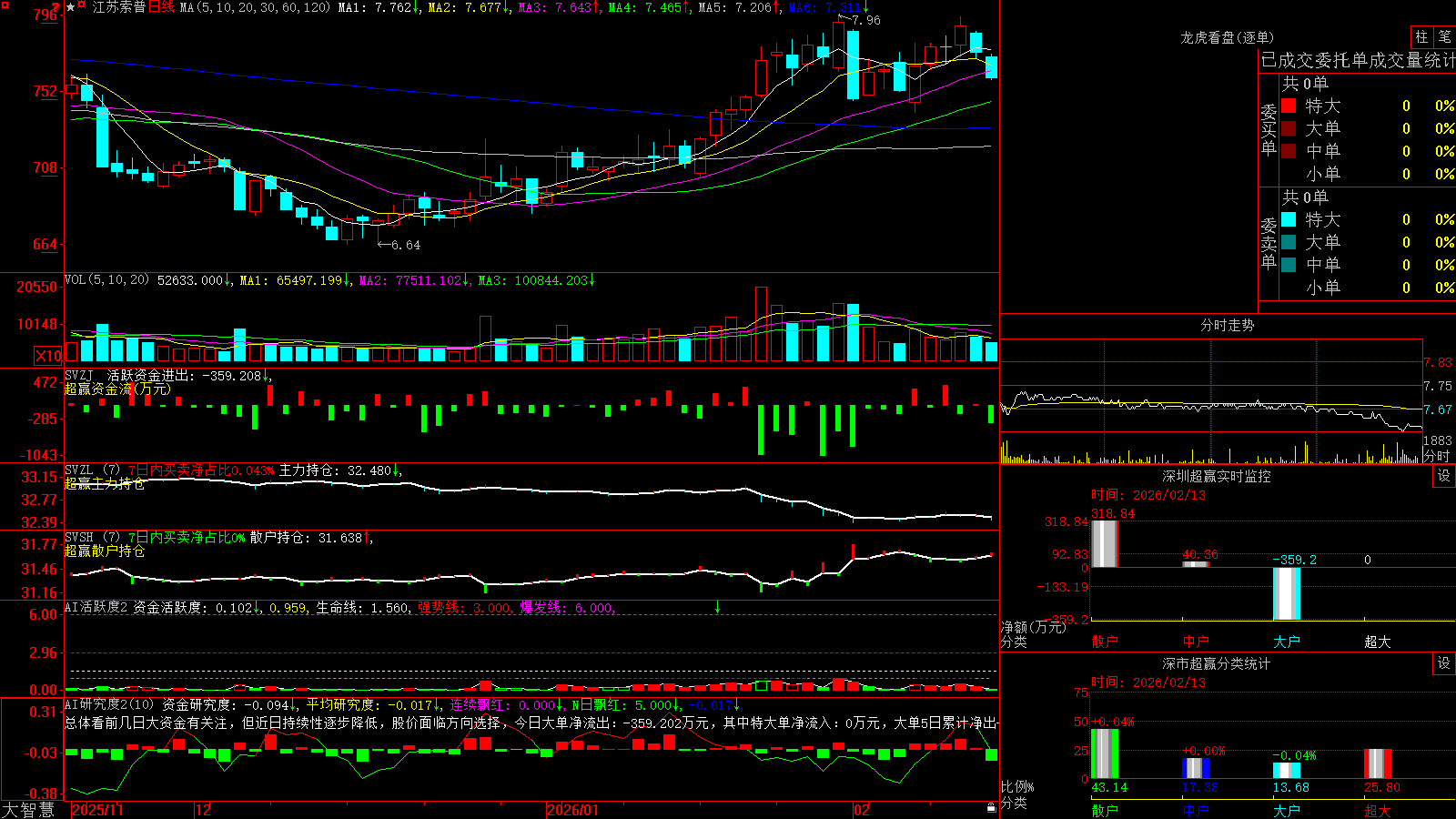1456x819 pixels.
Task: Click the AI研究度2(10) indicator name
Action: (x=109, y=704)
